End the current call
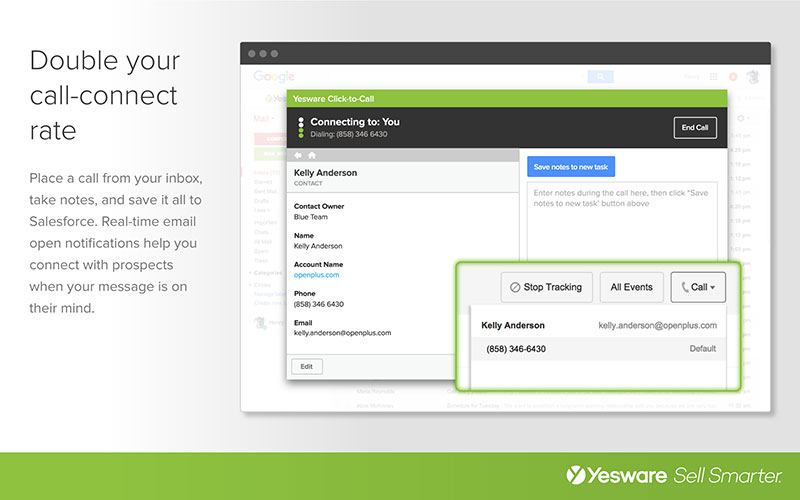 tap(695, 128)
